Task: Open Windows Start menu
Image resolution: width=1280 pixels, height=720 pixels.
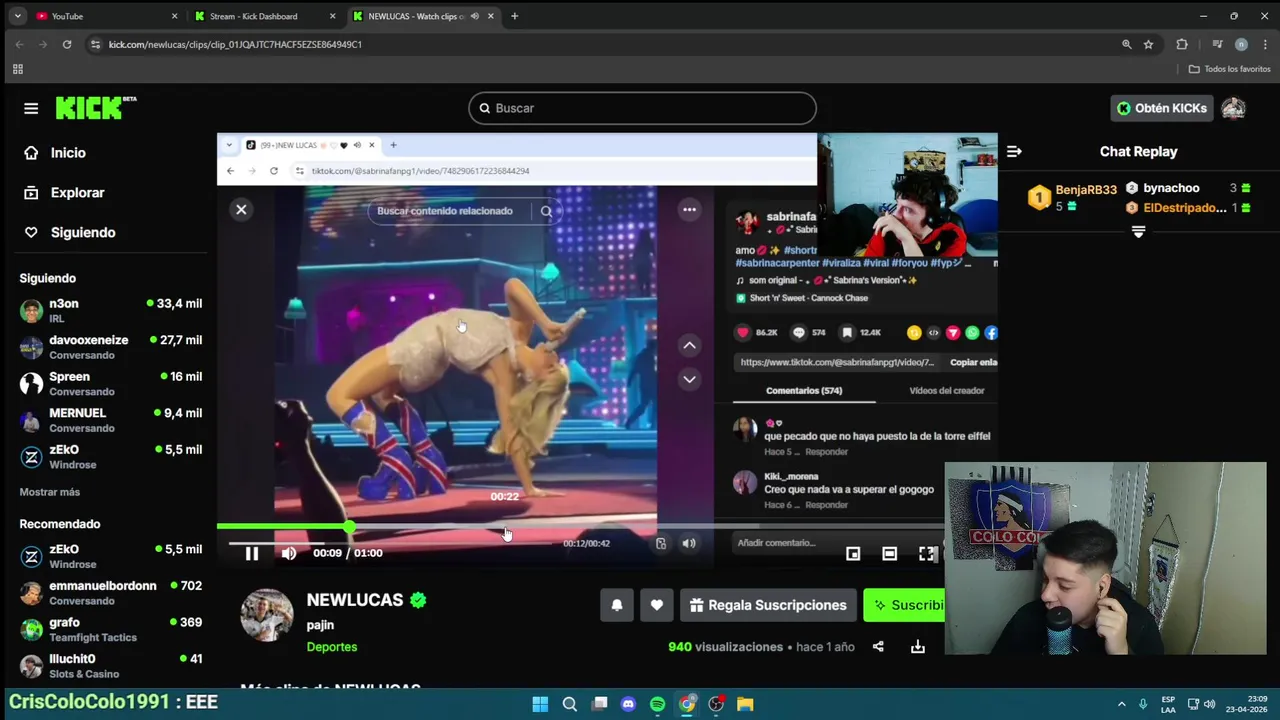Action: 540,704
